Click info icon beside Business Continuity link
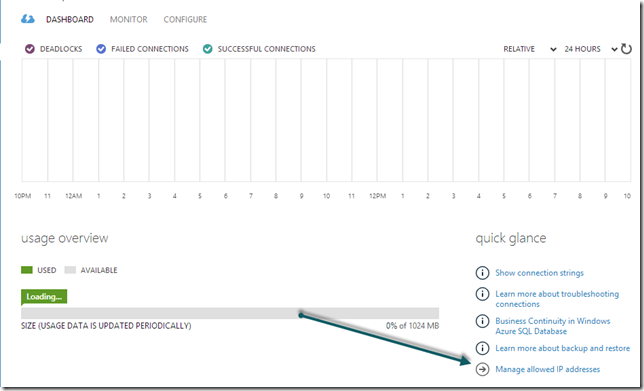644x391 pixels. [482, 321]
